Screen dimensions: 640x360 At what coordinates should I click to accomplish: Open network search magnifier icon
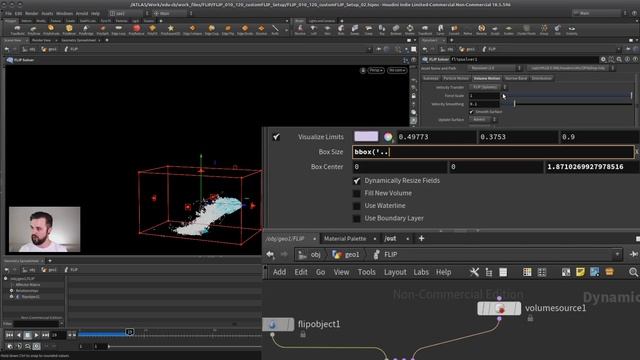633,272
